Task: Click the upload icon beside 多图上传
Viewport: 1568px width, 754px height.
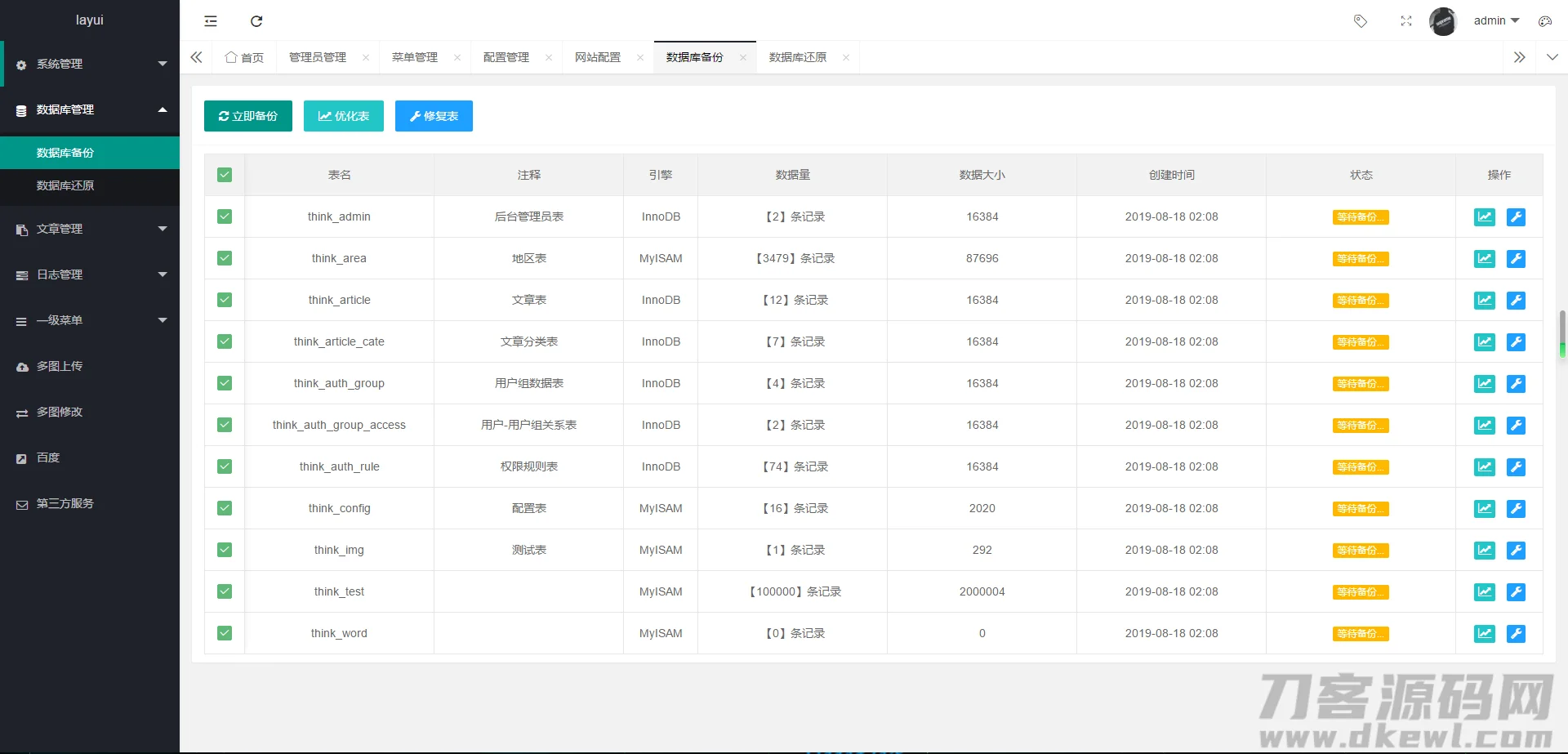Action: point(21,366)
